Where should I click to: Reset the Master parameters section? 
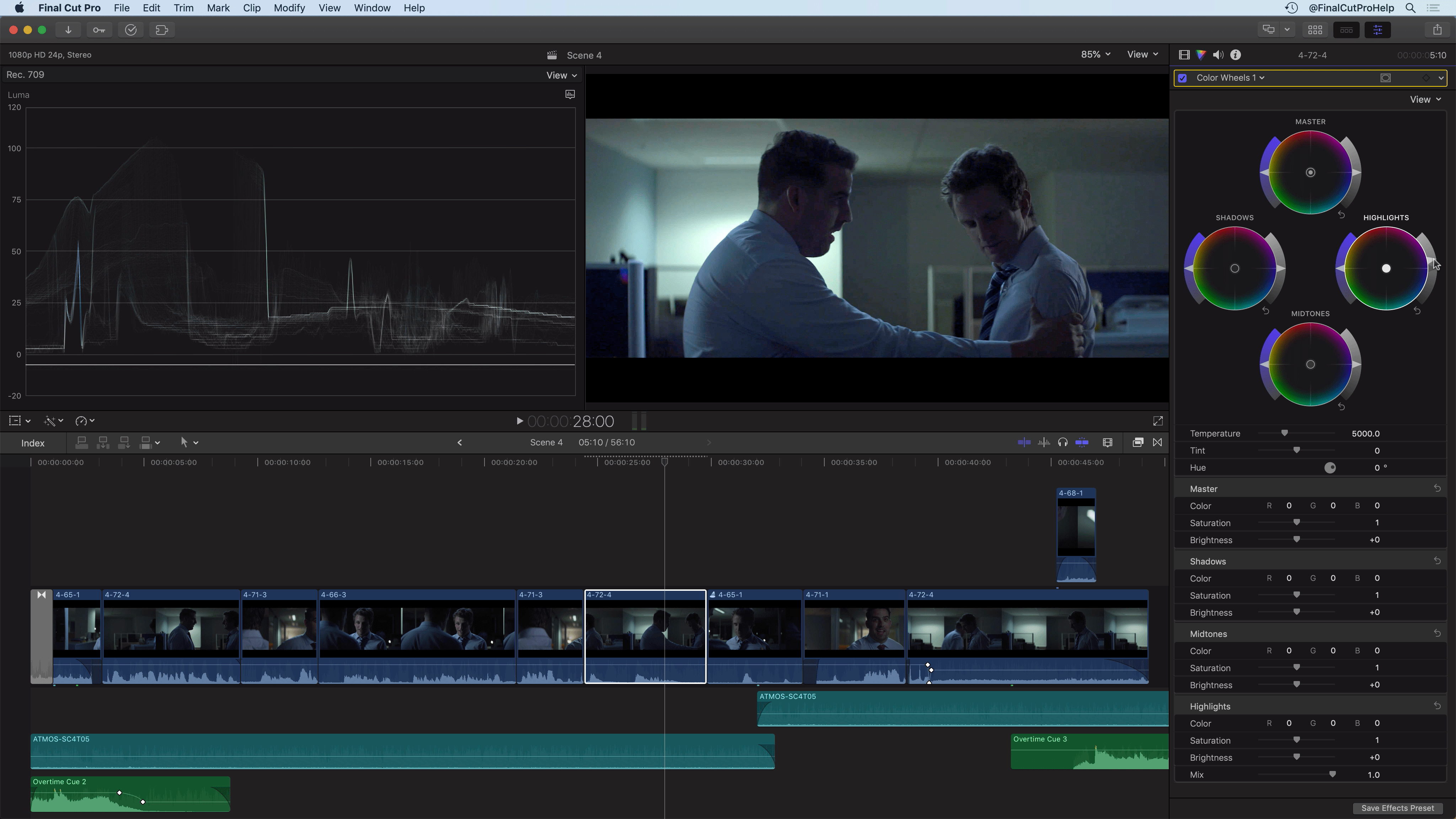pos(1437,488)
